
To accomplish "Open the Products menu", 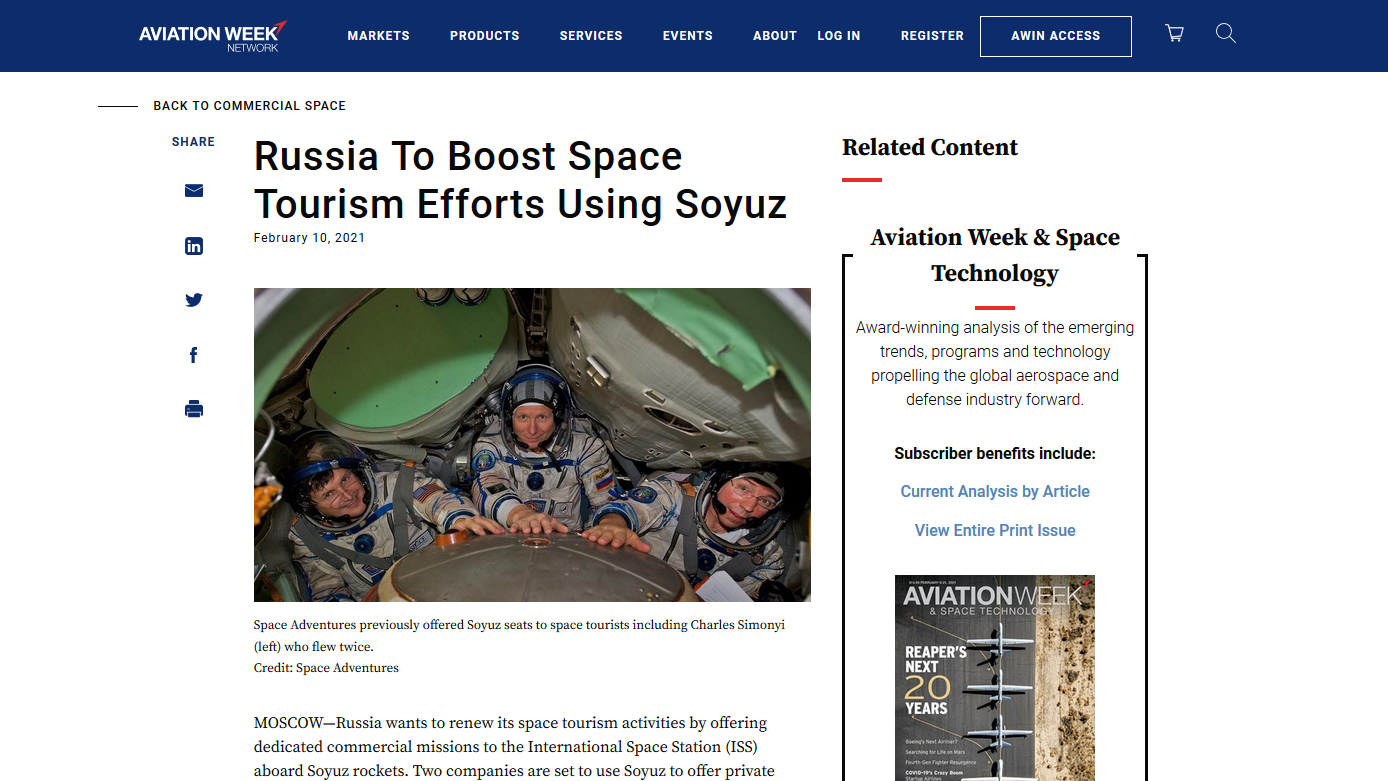I will [x=484, y=36].
